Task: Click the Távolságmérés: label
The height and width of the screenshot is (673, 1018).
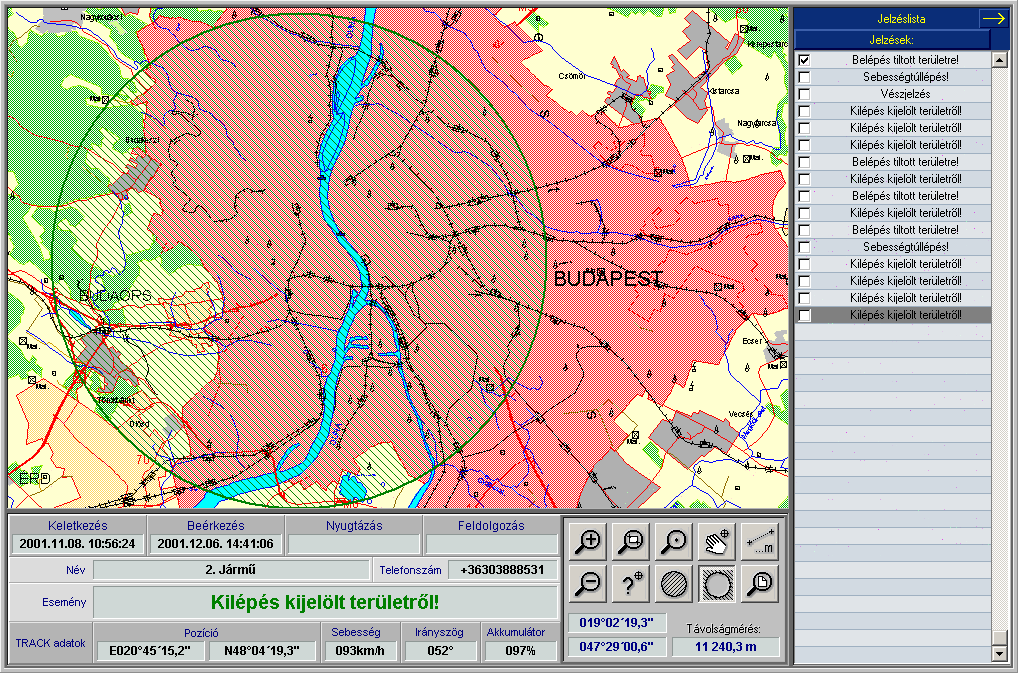Action: [x=724, y=629]
